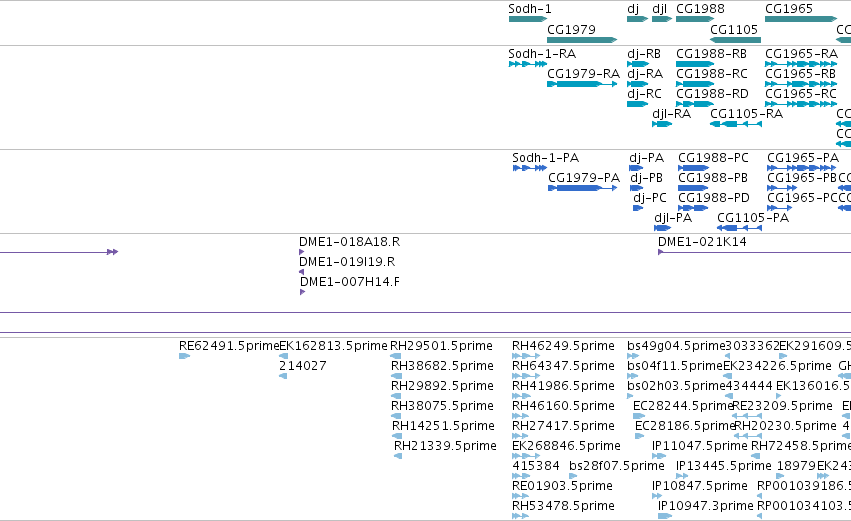Viewport: 851px width, 521px height.
Task: Click BAC end DME1-018A18.R
Action: pyautogui.click(x=301, y=252)
